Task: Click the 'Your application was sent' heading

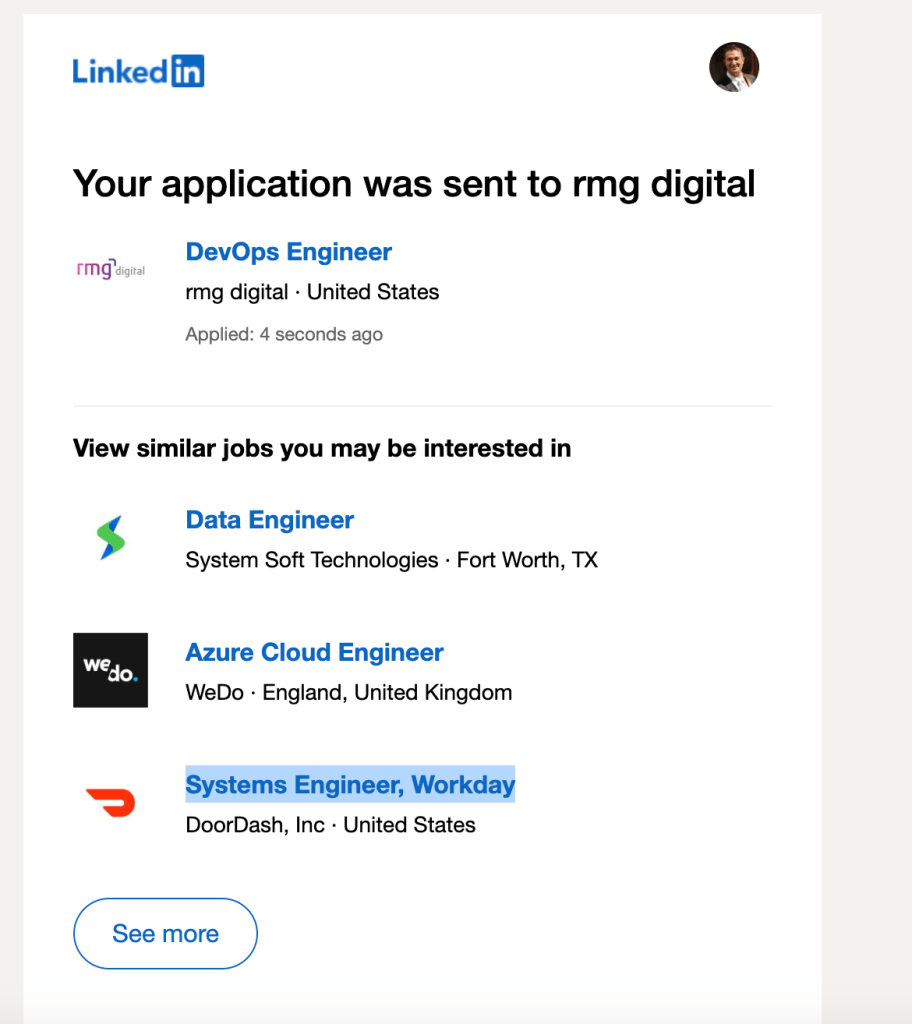Action: click(x=414, y=184)
